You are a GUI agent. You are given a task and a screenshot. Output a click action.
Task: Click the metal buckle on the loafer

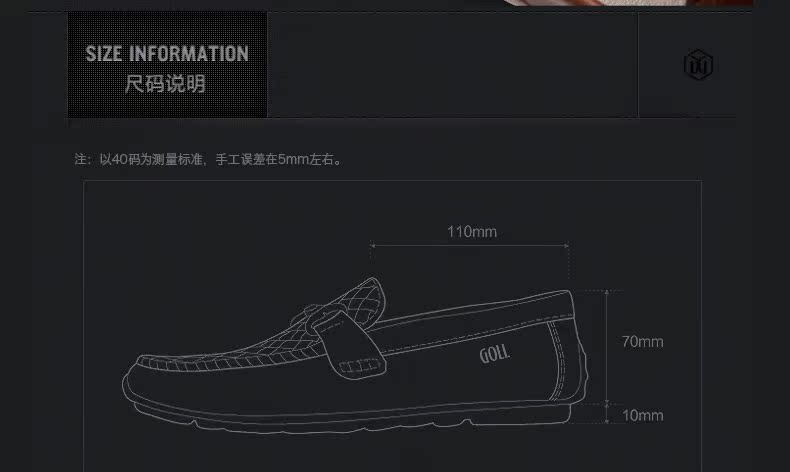[x=307, y=315]
